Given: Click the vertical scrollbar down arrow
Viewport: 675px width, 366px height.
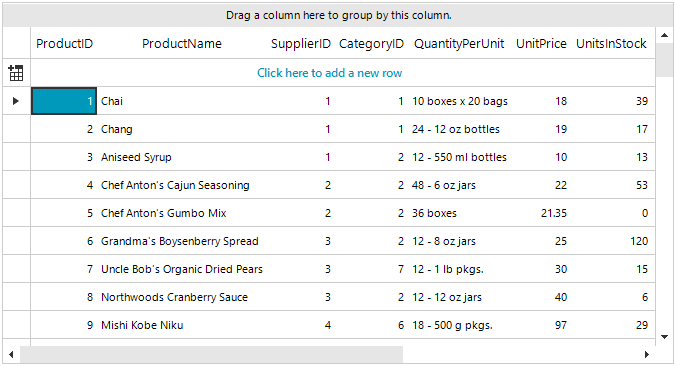Looking at the screenshot, I should click(x=664, y=337).
